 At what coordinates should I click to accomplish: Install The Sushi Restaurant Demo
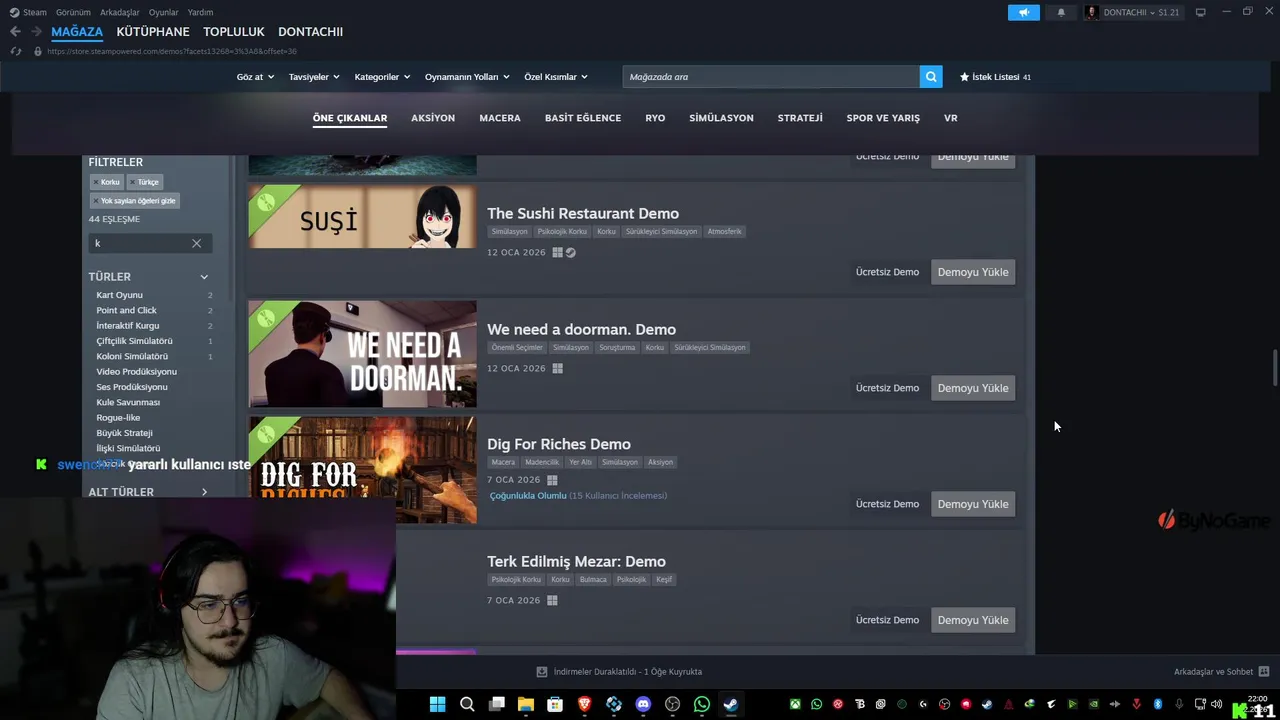[973, 272]
